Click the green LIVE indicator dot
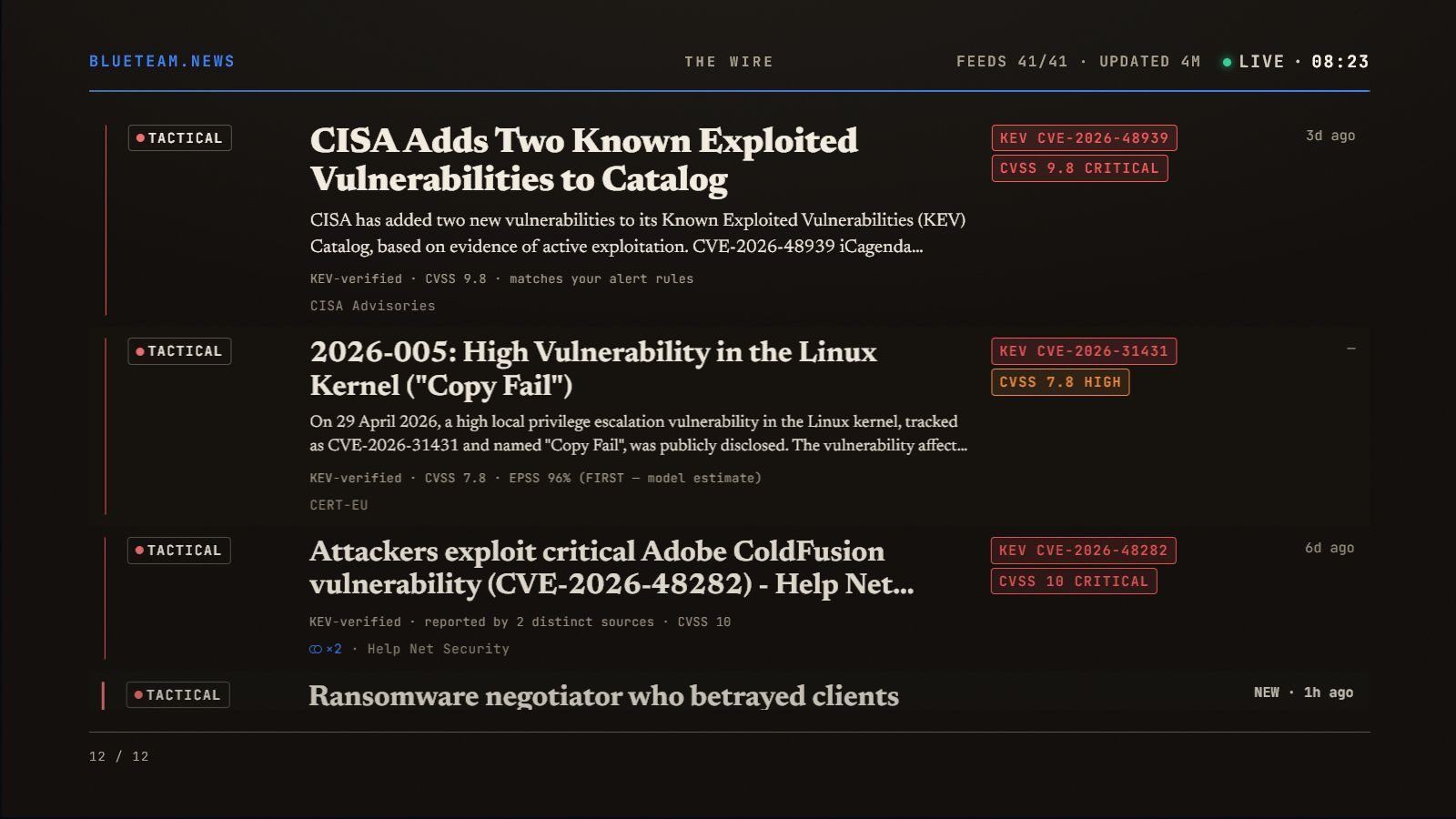The image size is (1456, 819). (x=1227, y=62)
